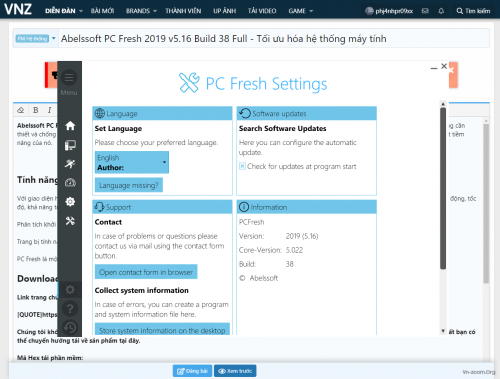Select the running figure sidebar icon
500x379 pixels.
click(70, 164)
